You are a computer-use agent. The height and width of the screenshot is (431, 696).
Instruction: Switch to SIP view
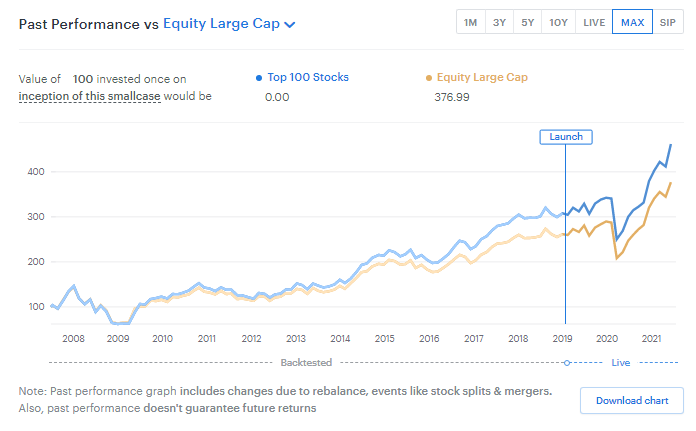tap(667, 23)
